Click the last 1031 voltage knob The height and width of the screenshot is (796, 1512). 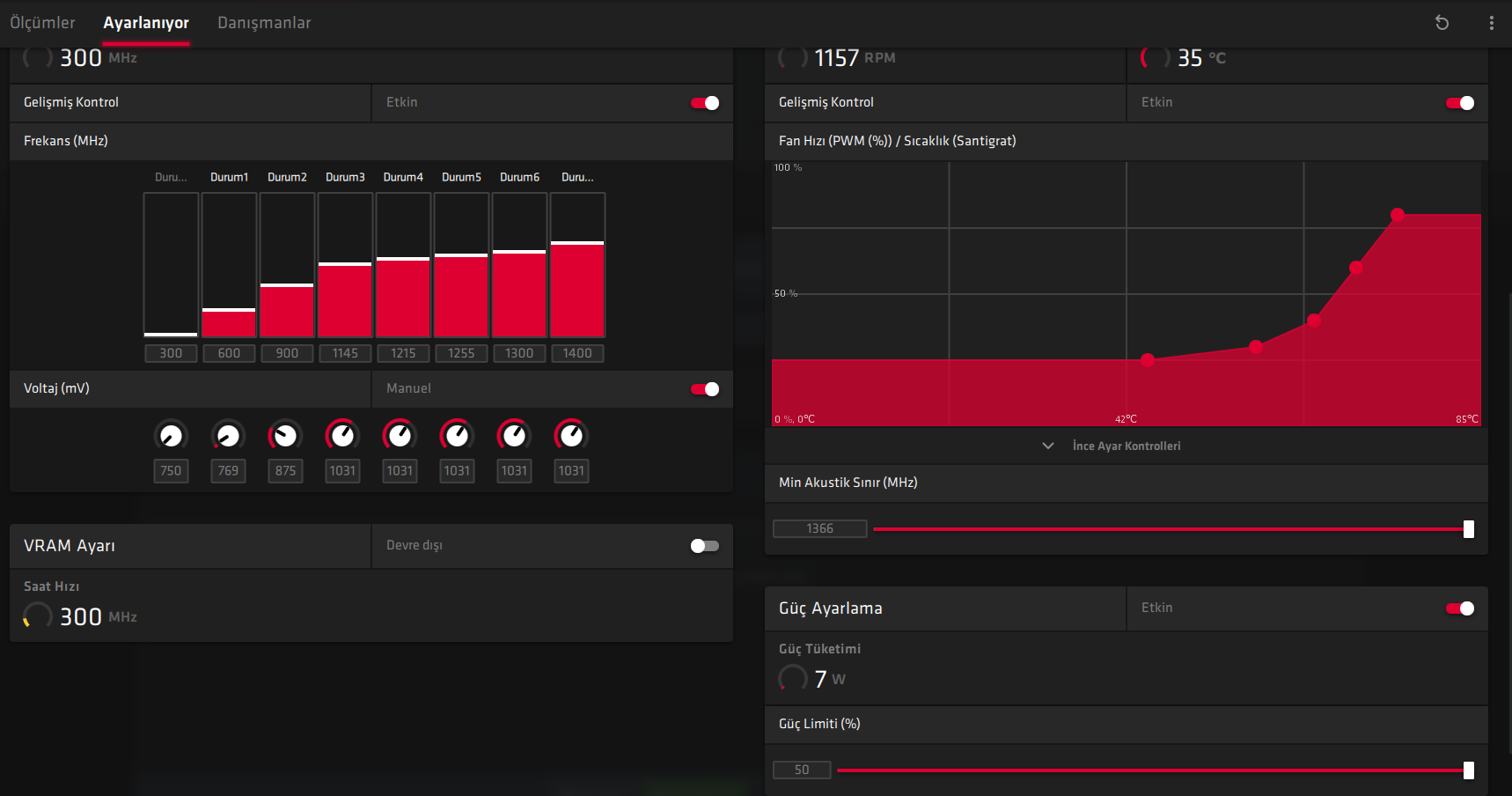coord(571,435)
